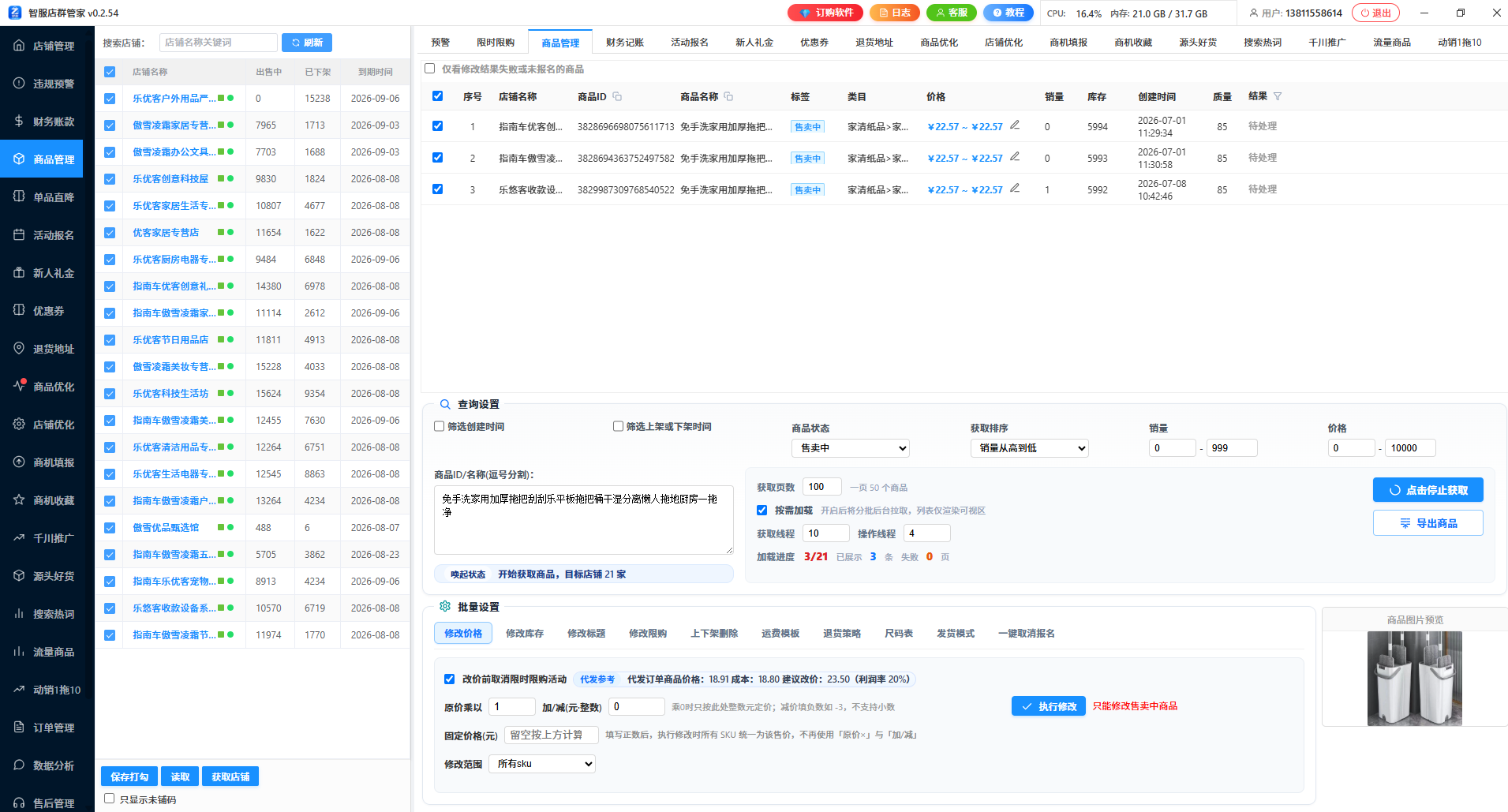
Task: Click edit price pencil icon in row 1
Action: pos(1015,125)
